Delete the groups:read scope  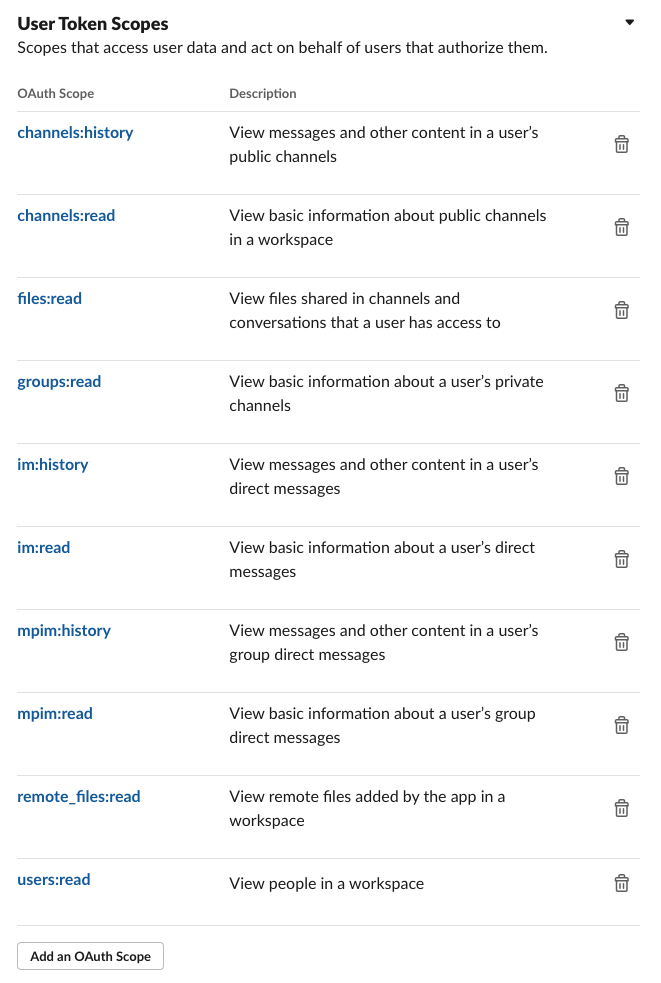(x=621, y=392)
